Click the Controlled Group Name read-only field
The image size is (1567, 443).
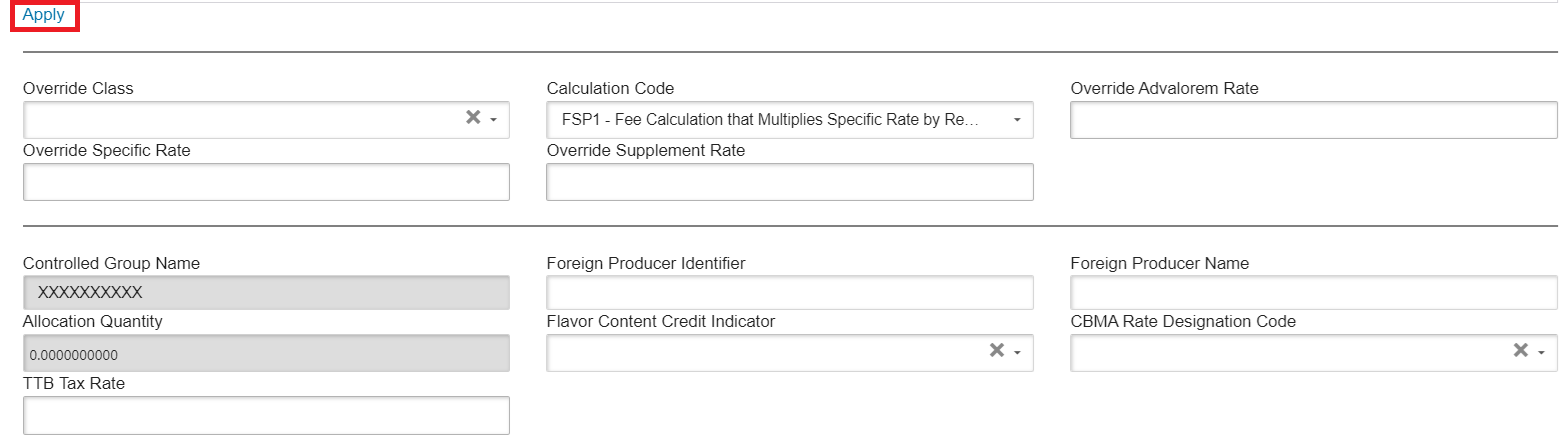(266, 293)
